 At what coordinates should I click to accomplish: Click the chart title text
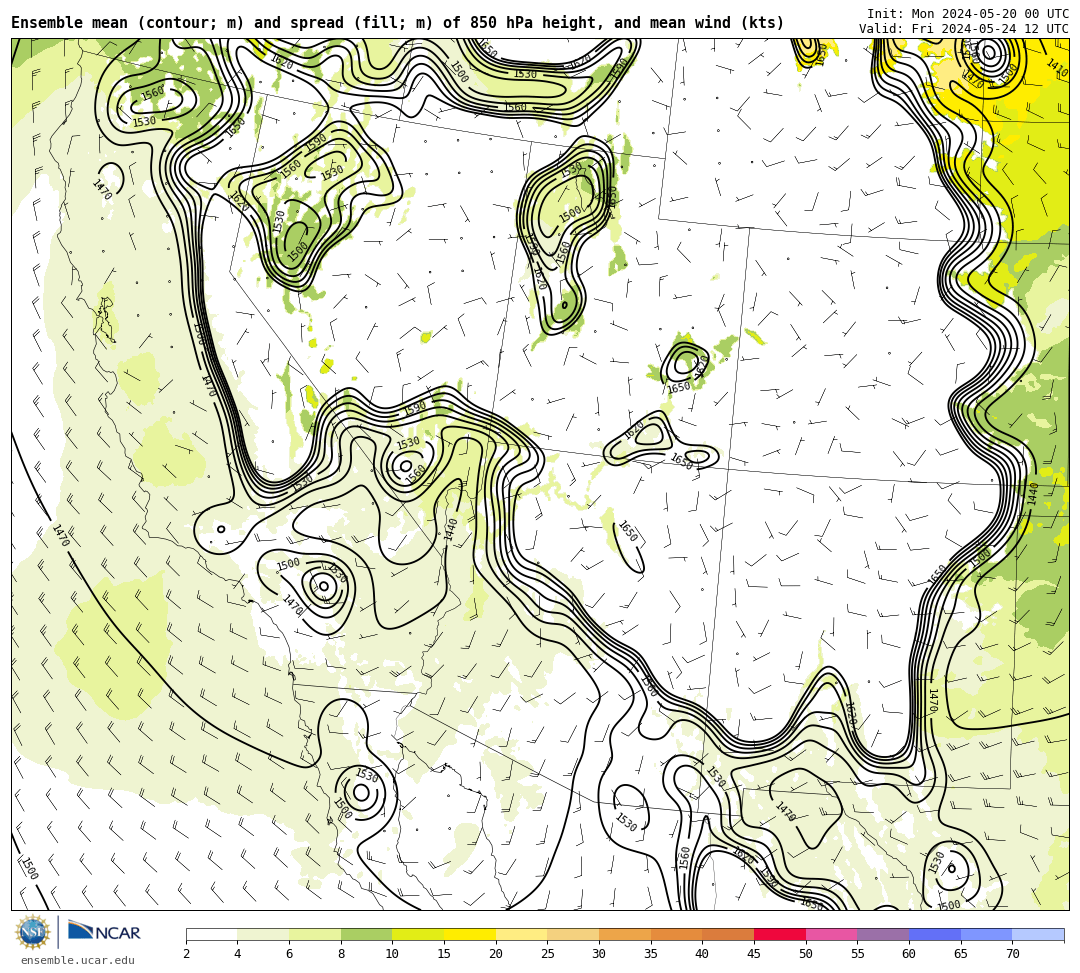pyautogui.click(x=397, y=23)
